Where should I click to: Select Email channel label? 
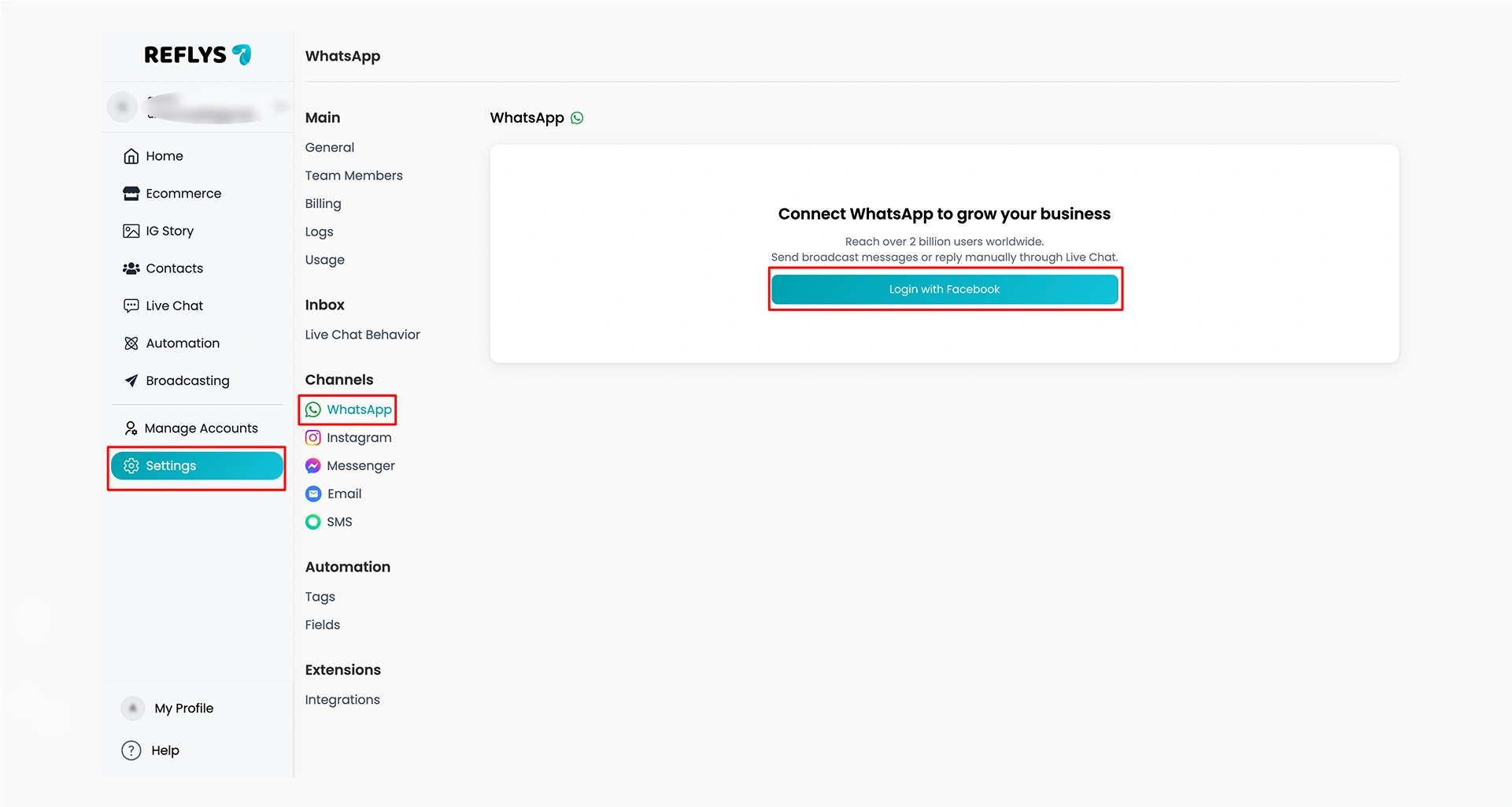pos(345,494)
